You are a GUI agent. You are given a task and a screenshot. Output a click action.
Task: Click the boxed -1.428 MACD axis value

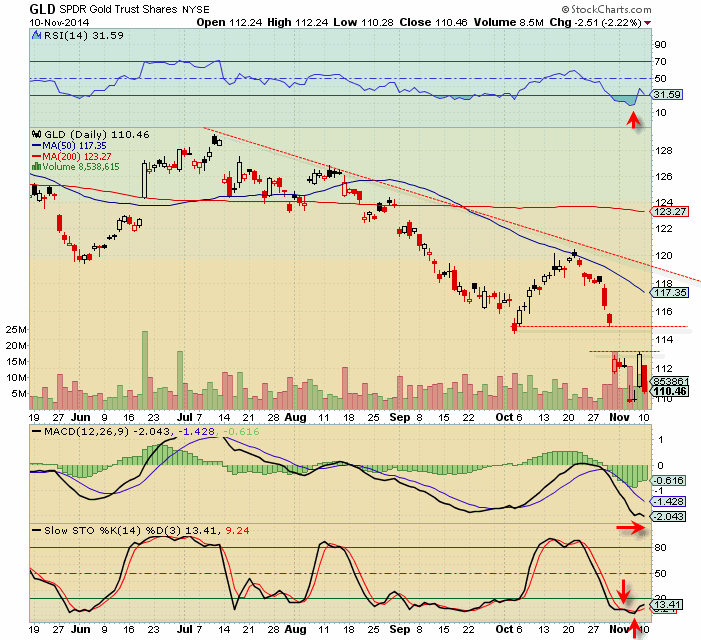click(669, 501)
